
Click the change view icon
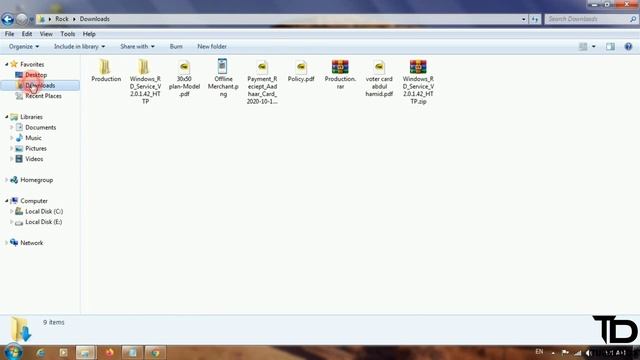coord(583,47)
